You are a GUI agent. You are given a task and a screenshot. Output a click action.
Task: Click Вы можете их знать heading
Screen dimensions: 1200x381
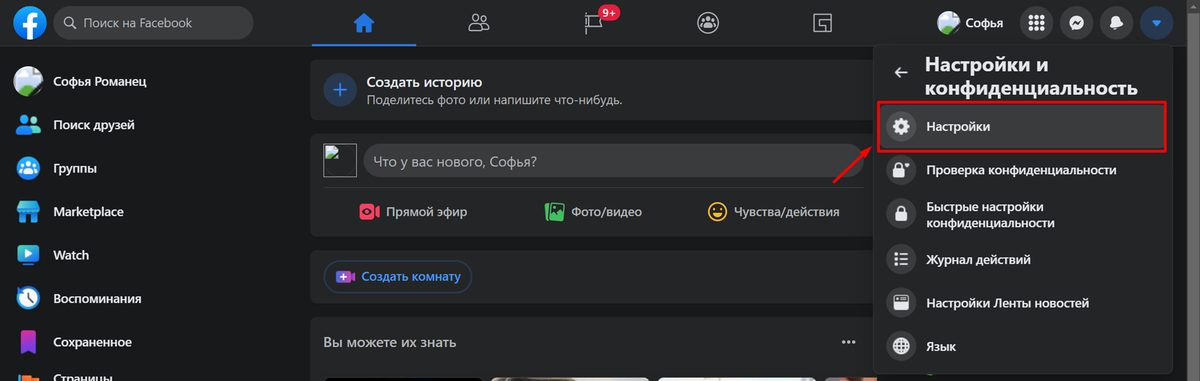[x=390, y=342]
